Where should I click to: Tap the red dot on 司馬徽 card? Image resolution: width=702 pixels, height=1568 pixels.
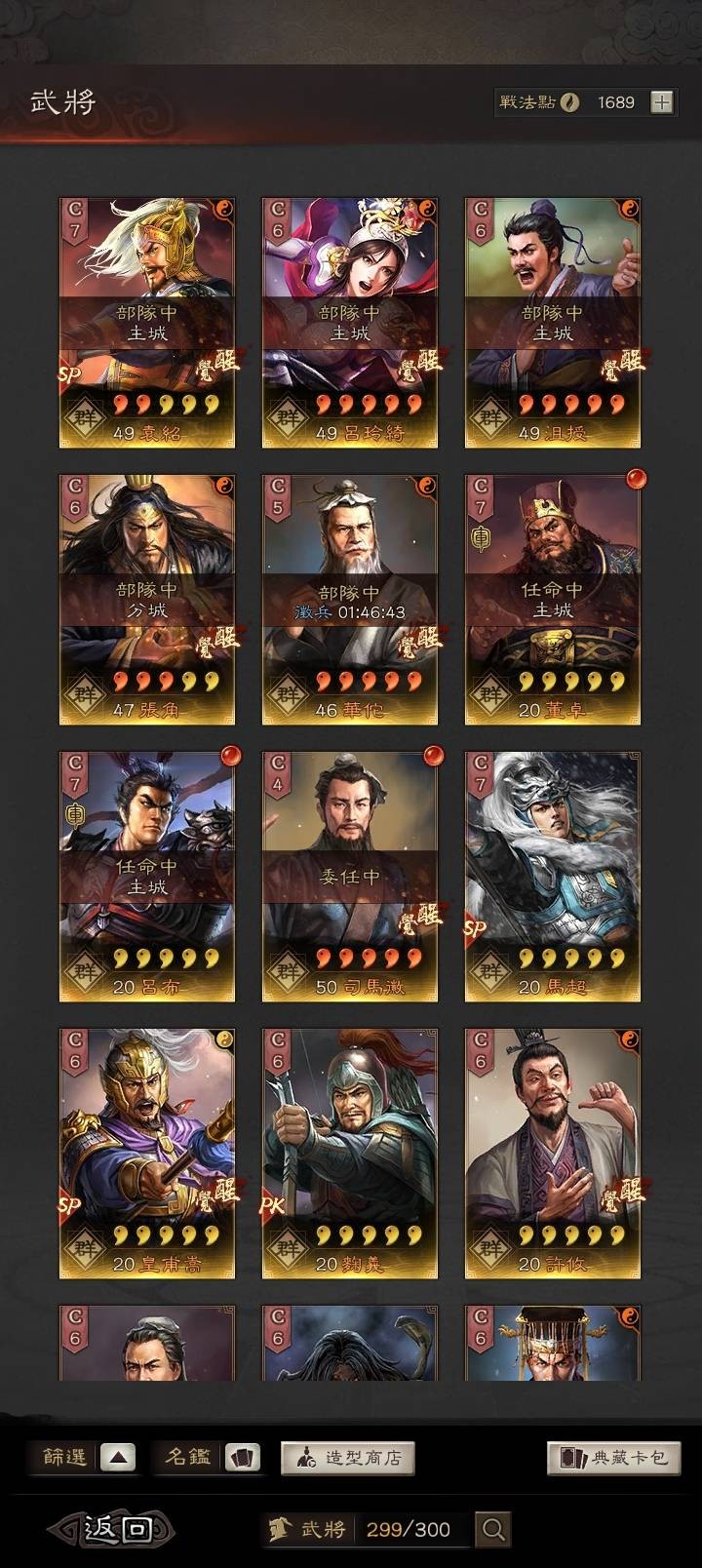(433, 756)
